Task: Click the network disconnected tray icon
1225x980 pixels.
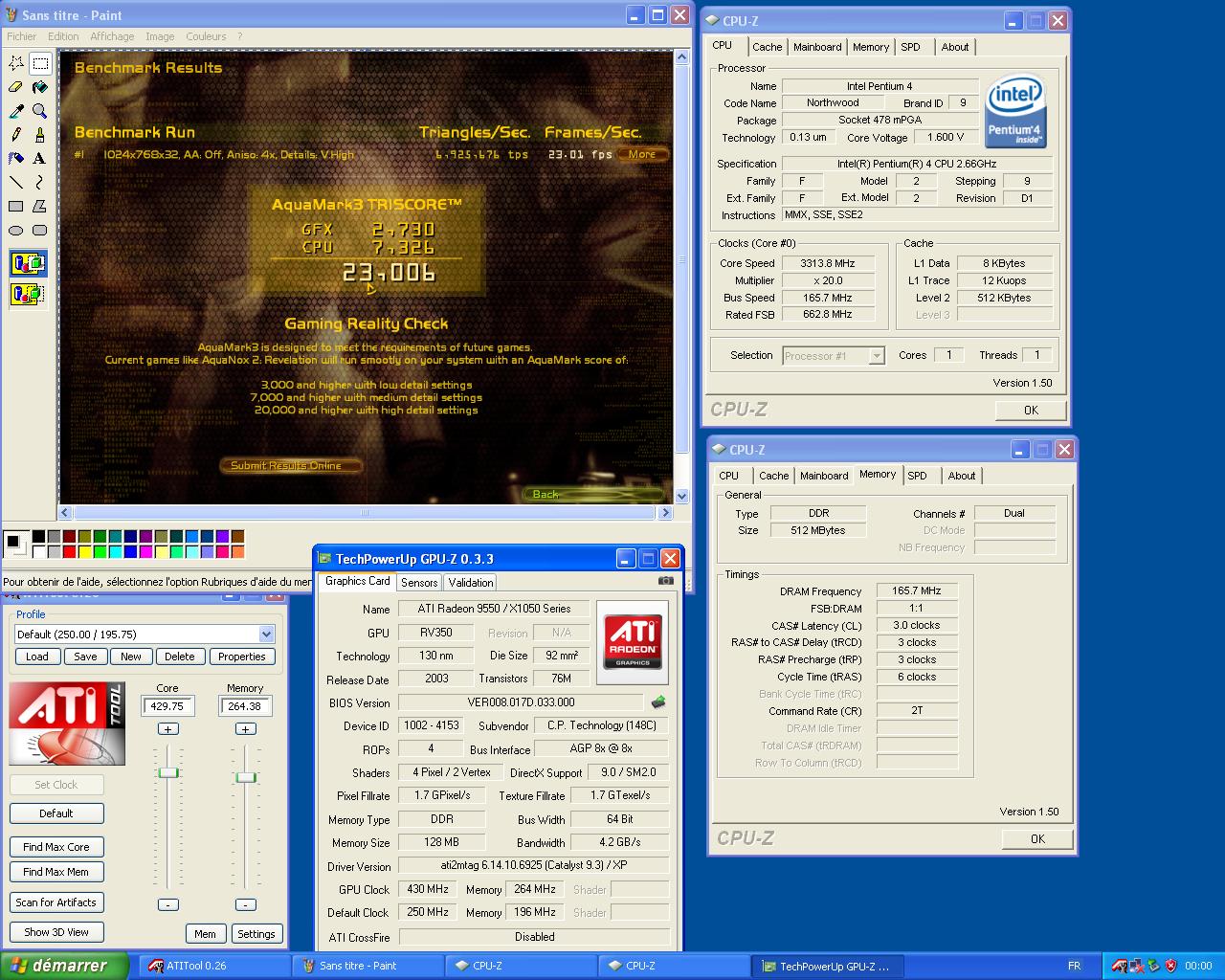Action: point(1136,966)
